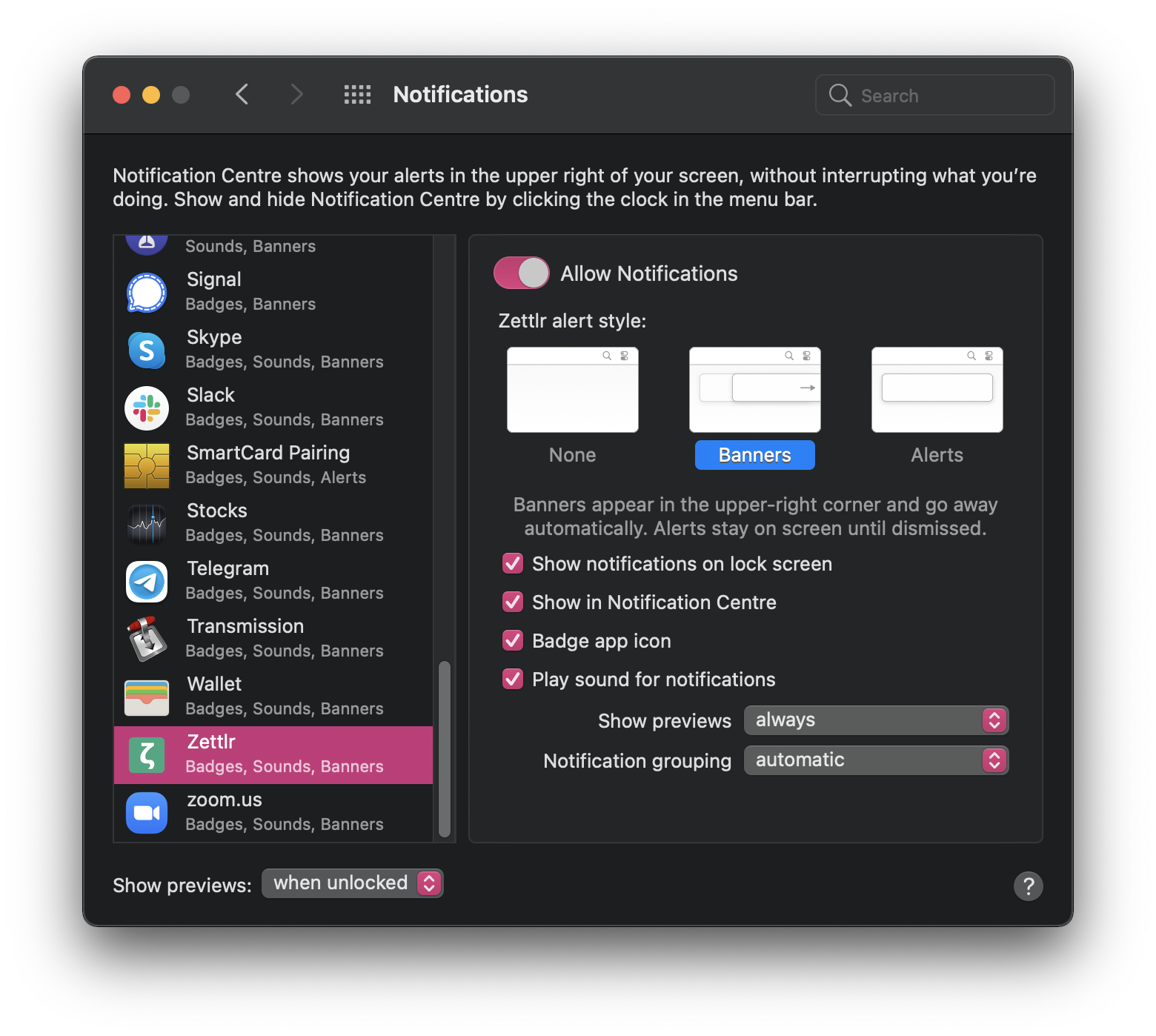Uncheck Show notifications on lock screen

(513, 563)
